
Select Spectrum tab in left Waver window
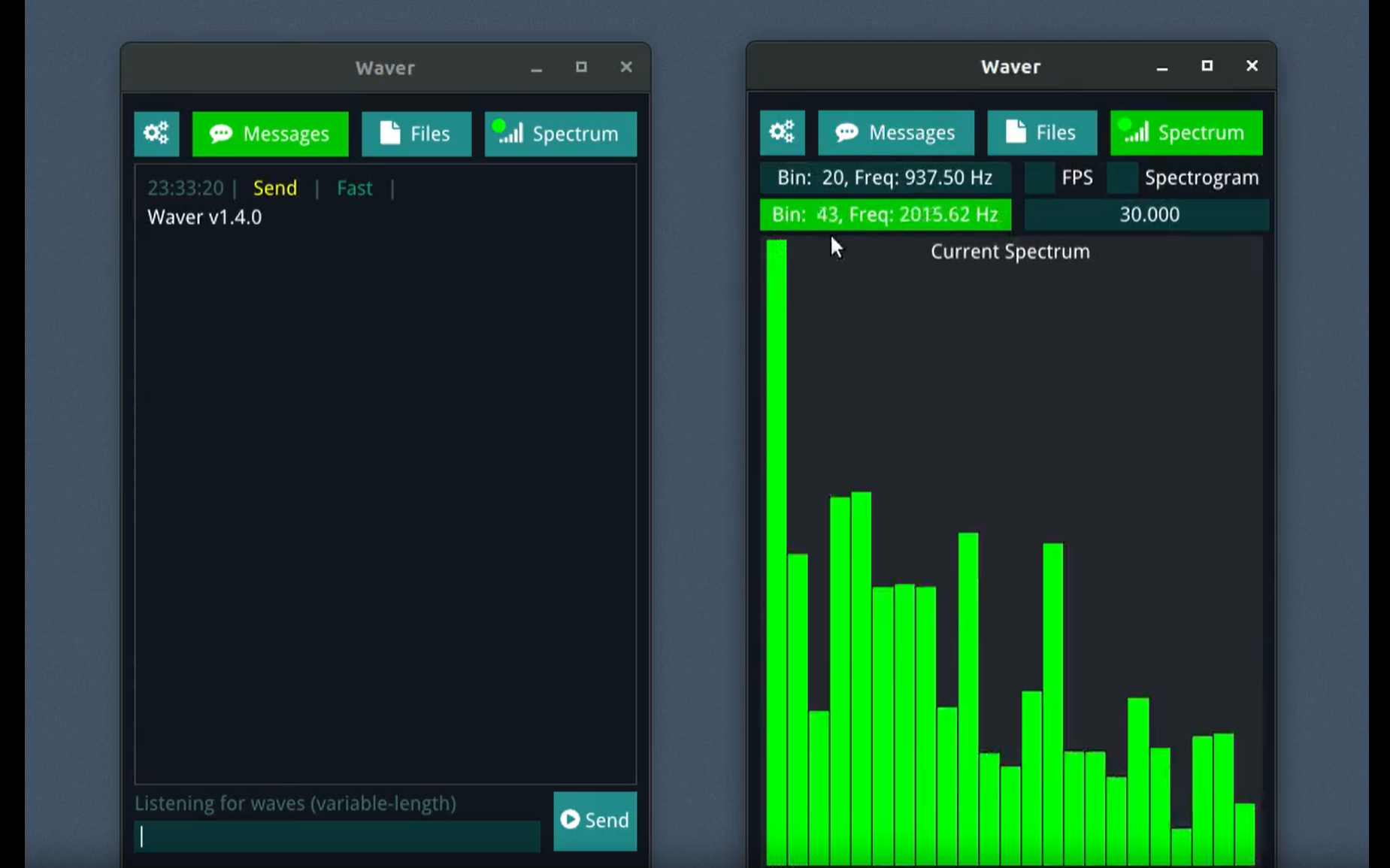[561, 134]
